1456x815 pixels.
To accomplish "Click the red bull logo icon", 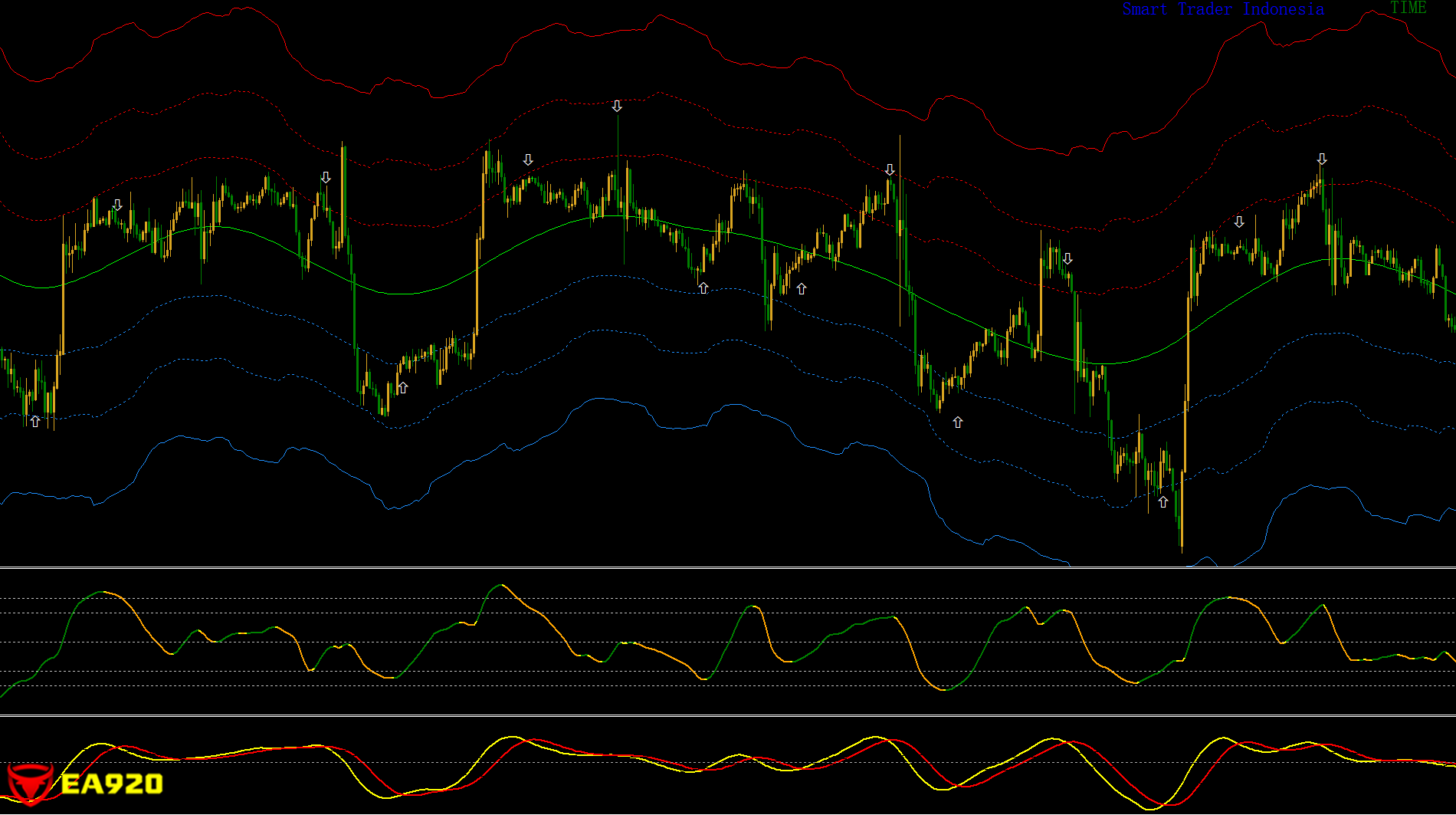I will [x=29, y=784].
